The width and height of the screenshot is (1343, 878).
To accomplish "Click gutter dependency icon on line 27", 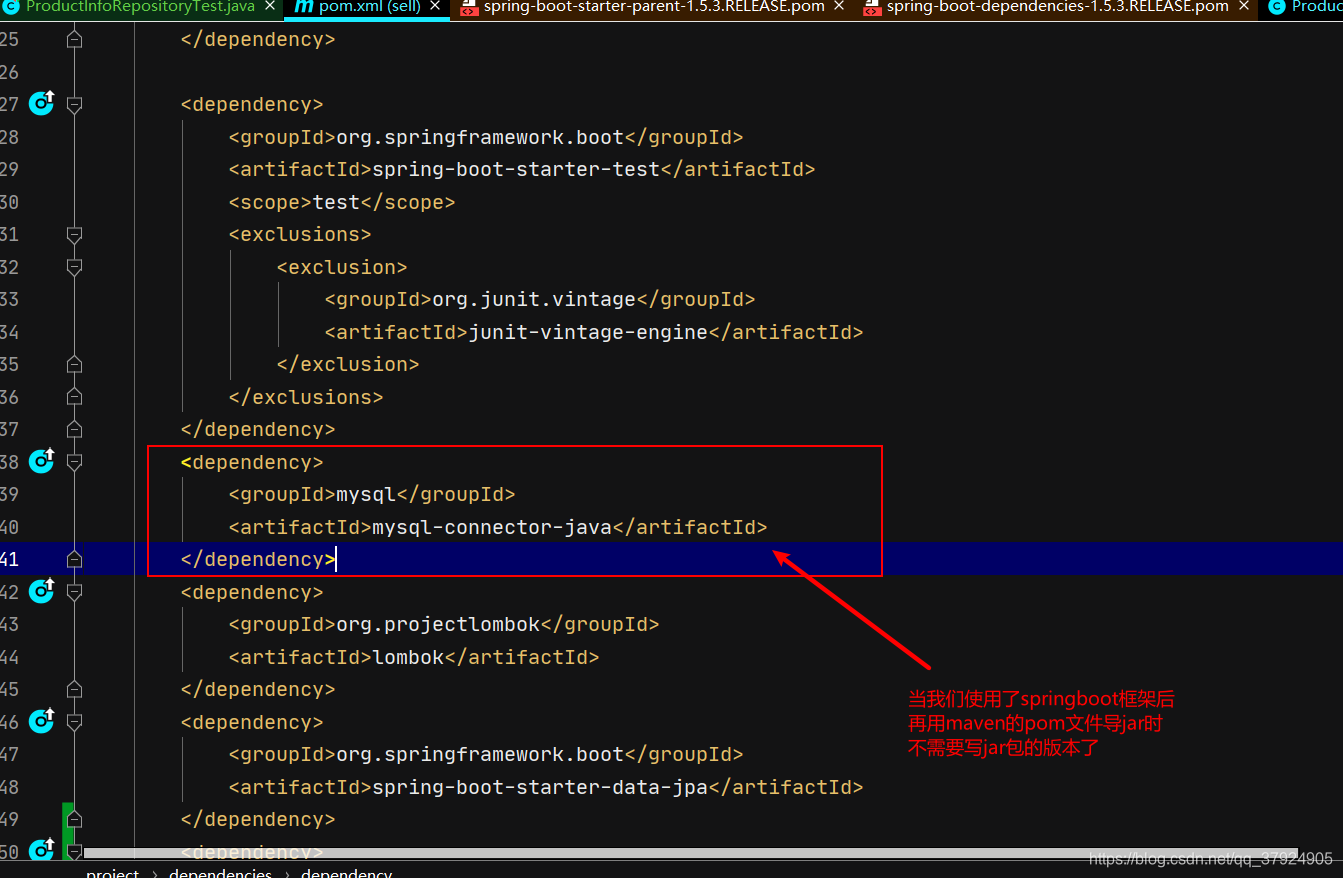I will [42, 103].
